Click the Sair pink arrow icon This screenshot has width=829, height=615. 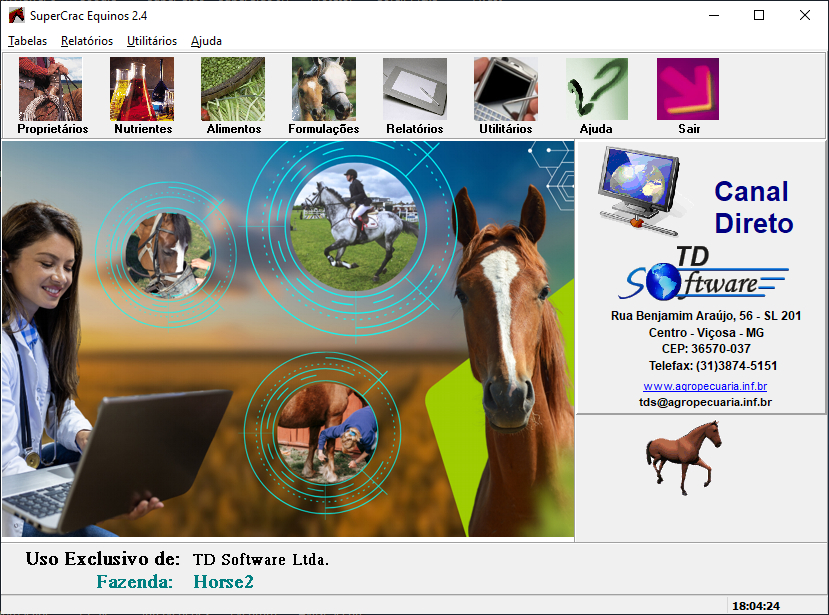click(688, 89)
